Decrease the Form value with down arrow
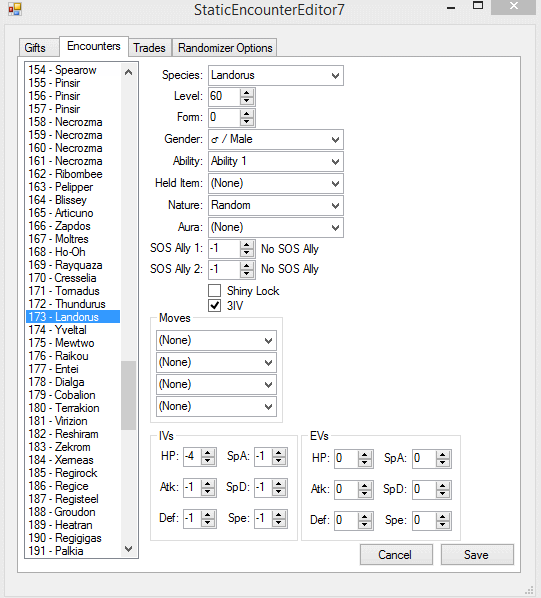Screen dimensions: 541x598 coord(247,122)
